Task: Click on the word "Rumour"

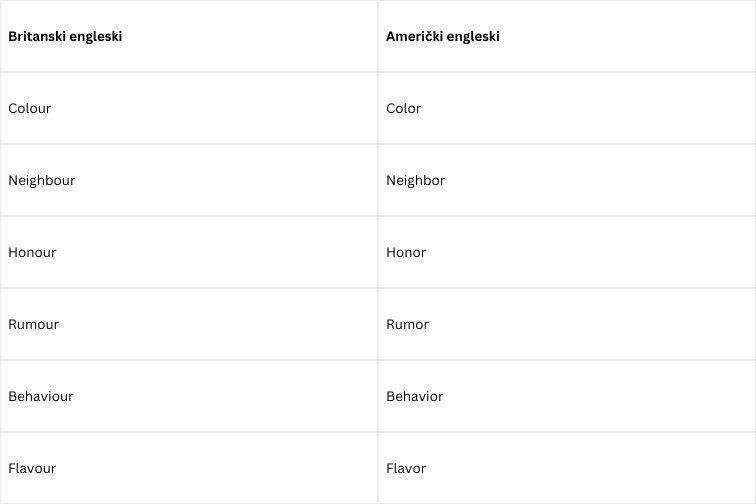Action: coord(34,324)
